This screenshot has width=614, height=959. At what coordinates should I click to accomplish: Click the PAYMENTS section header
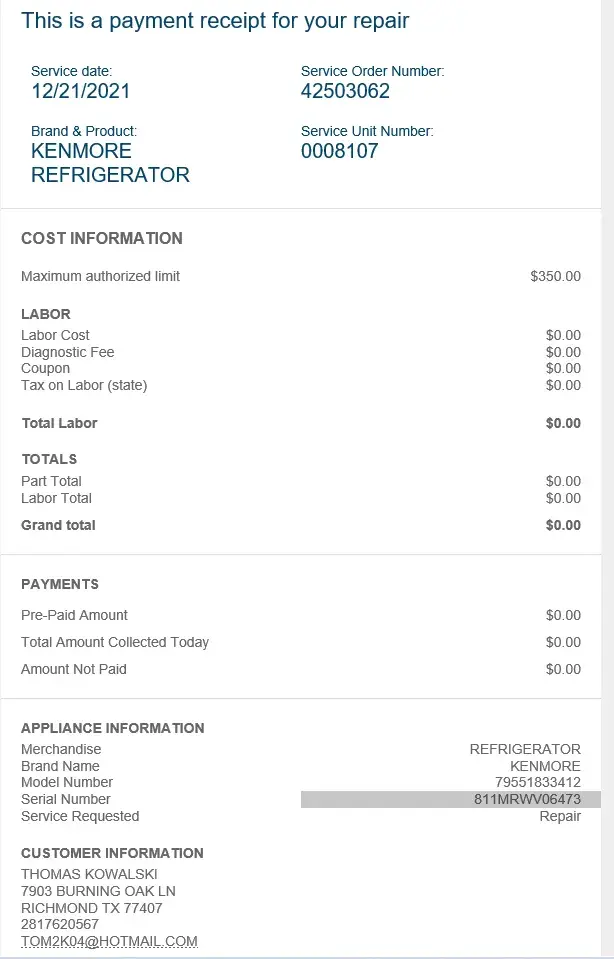[x=60, y=584]
